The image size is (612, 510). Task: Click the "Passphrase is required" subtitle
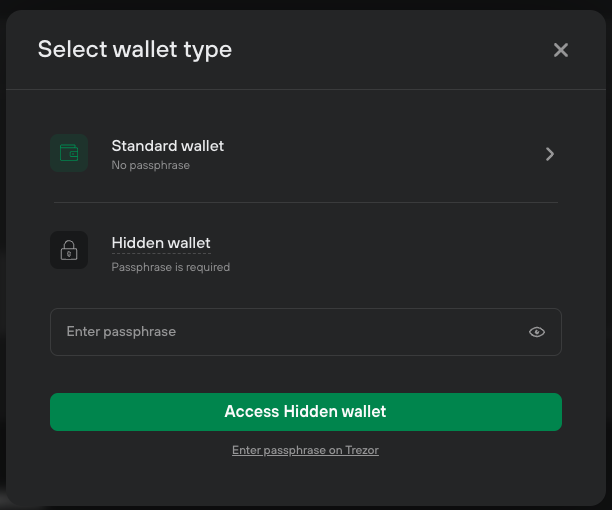pyautogui.click(x=170, y=267)
